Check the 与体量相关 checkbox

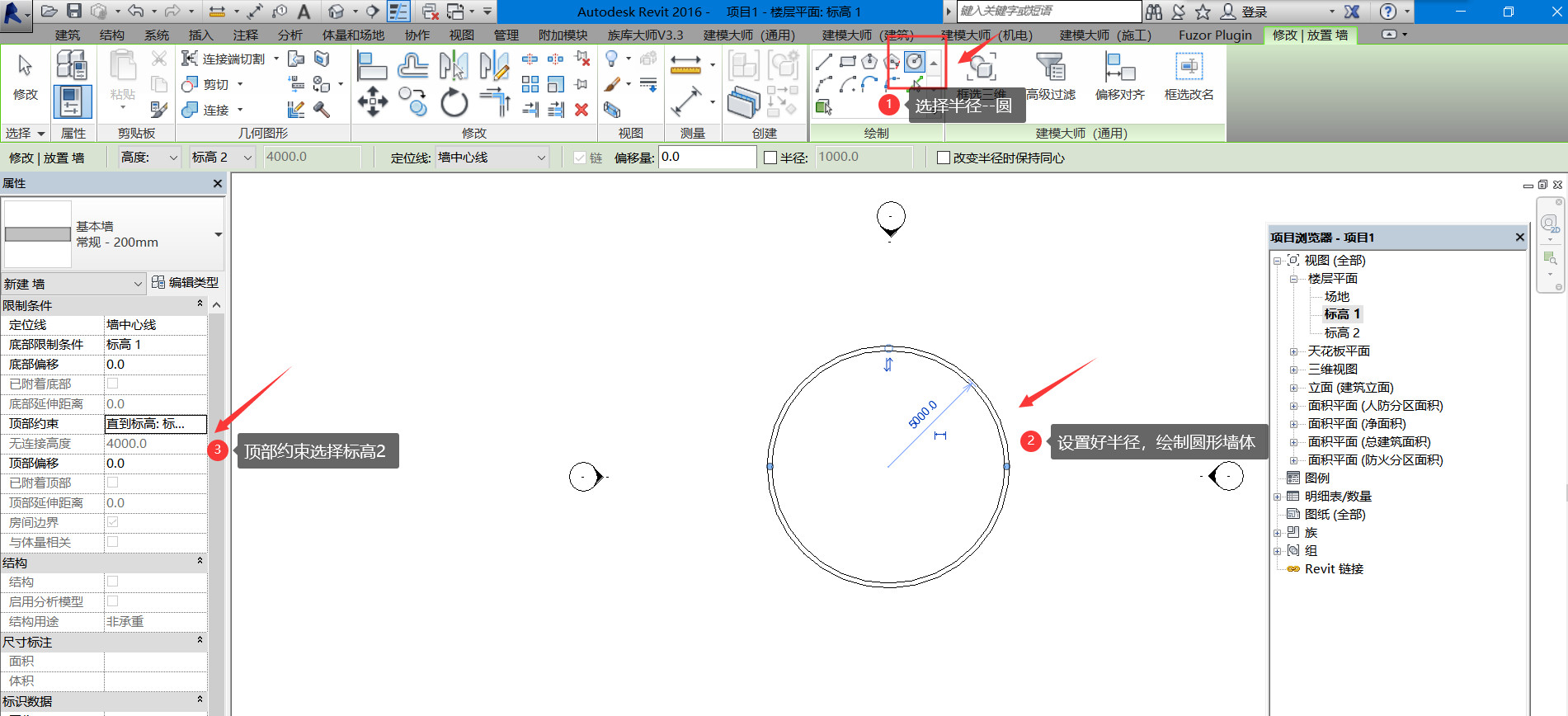[x=113, y=542]
